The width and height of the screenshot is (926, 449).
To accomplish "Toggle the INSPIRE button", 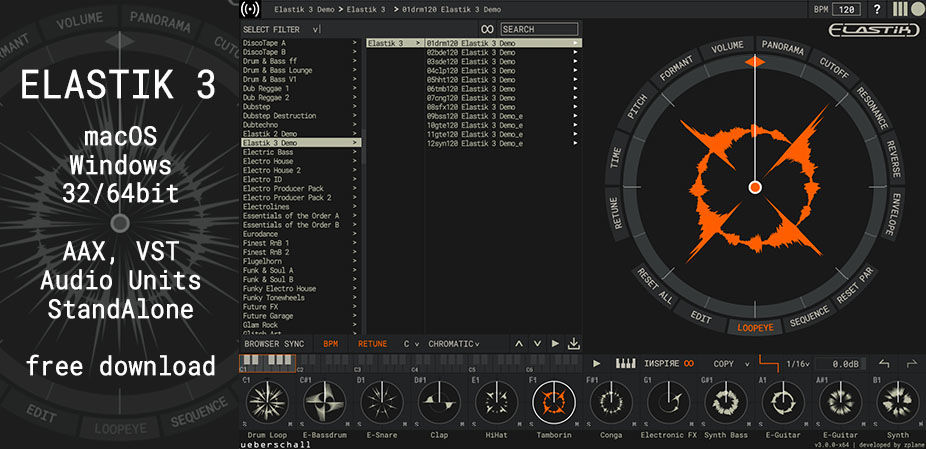I will (x=669, y=364).
